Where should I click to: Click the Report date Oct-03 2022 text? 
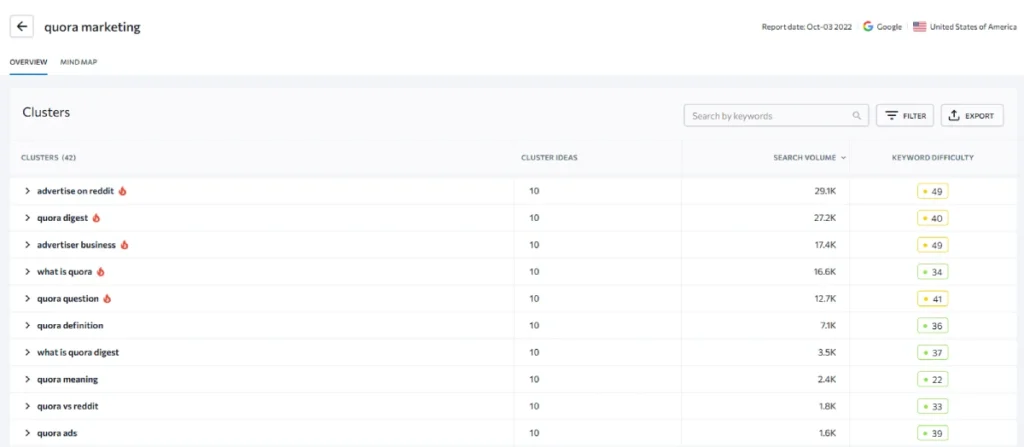point(807,27)
